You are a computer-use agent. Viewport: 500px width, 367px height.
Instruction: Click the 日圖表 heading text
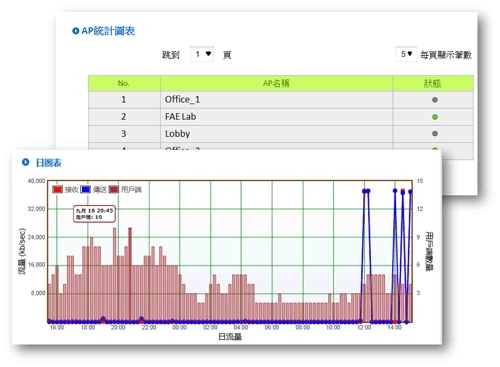coord(49,163)
